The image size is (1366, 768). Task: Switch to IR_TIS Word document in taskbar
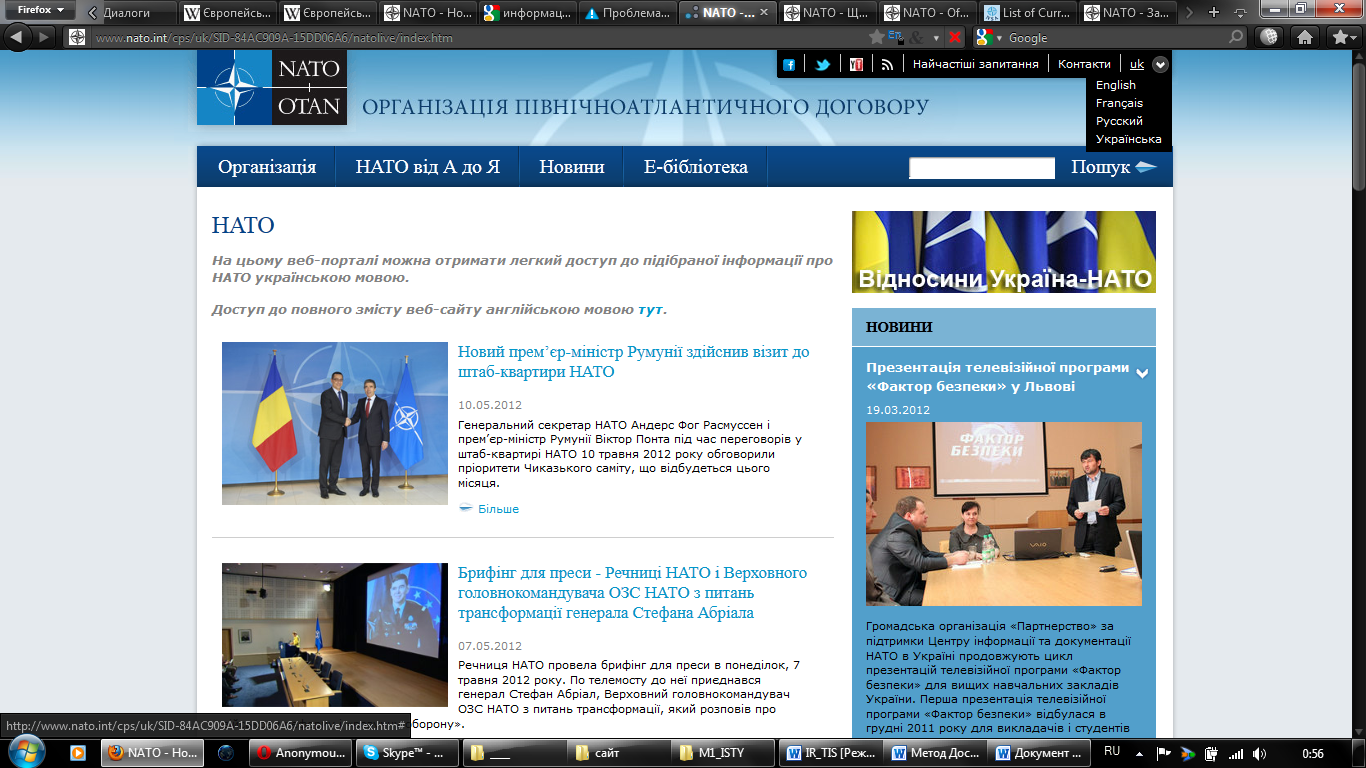click(830, 753)
